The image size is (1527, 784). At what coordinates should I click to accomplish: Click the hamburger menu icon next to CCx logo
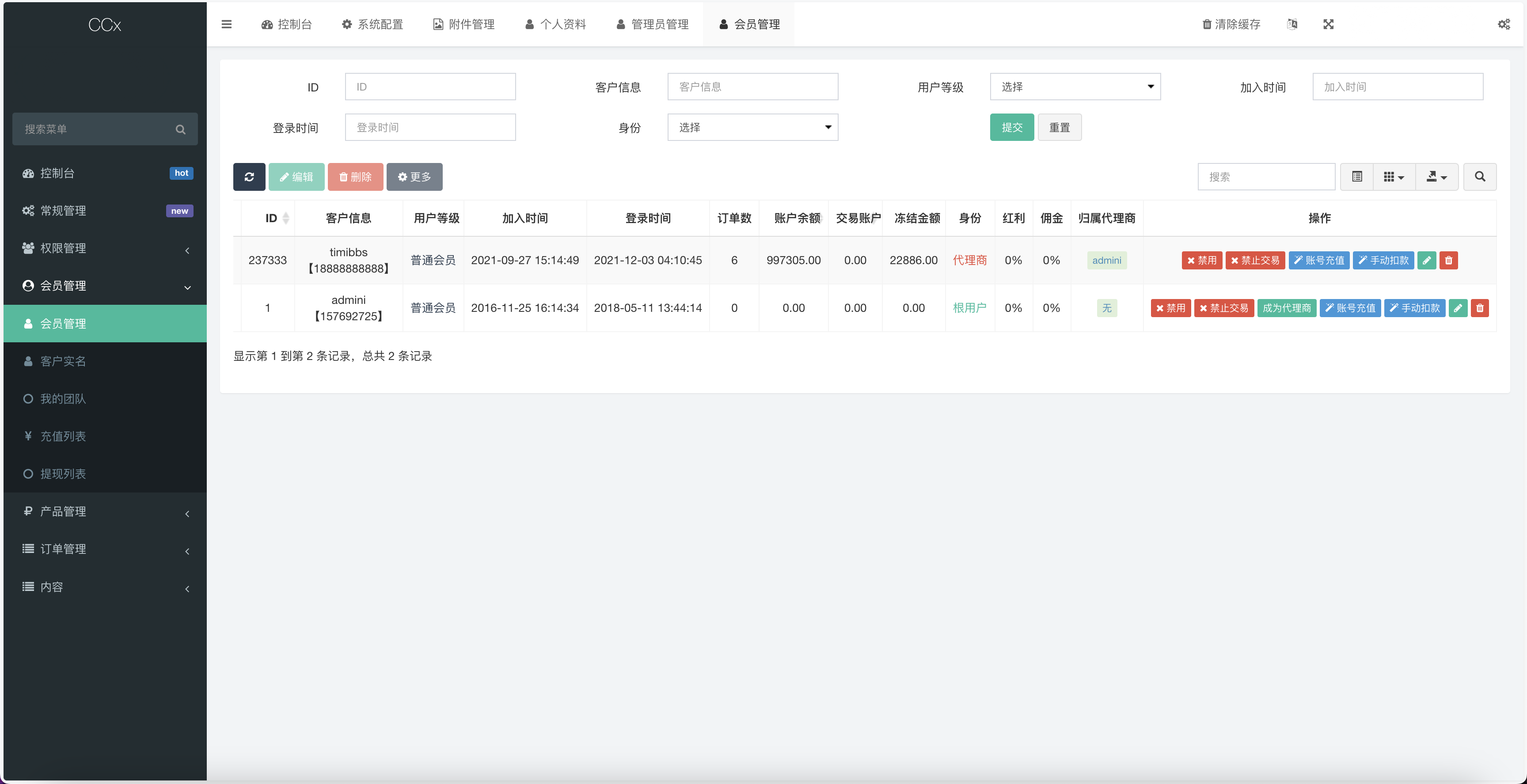click(x=227, y=24)
